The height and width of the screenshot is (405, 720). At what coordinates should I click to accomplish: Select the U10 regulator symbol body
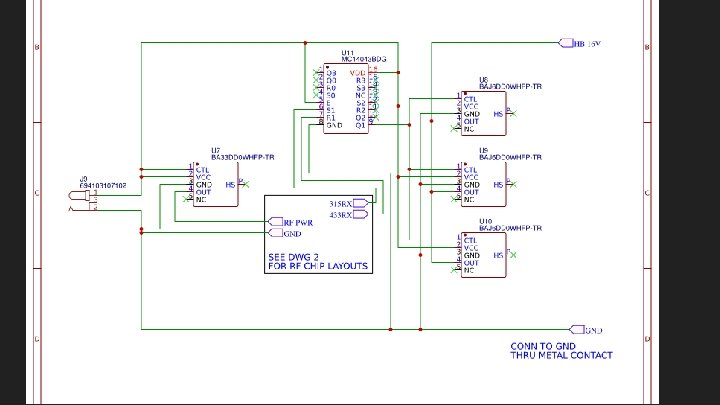tap(484, 255)
